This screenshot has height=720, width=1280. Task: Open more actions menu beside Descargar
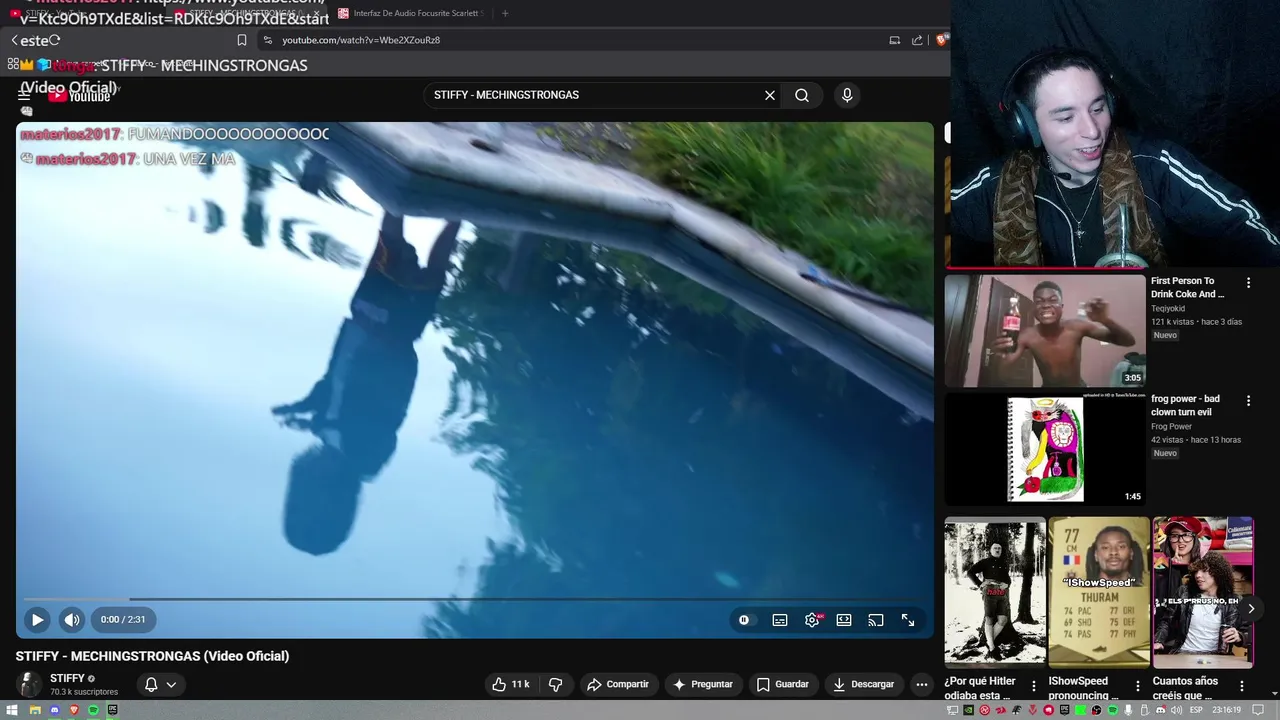tap(922, 684)
